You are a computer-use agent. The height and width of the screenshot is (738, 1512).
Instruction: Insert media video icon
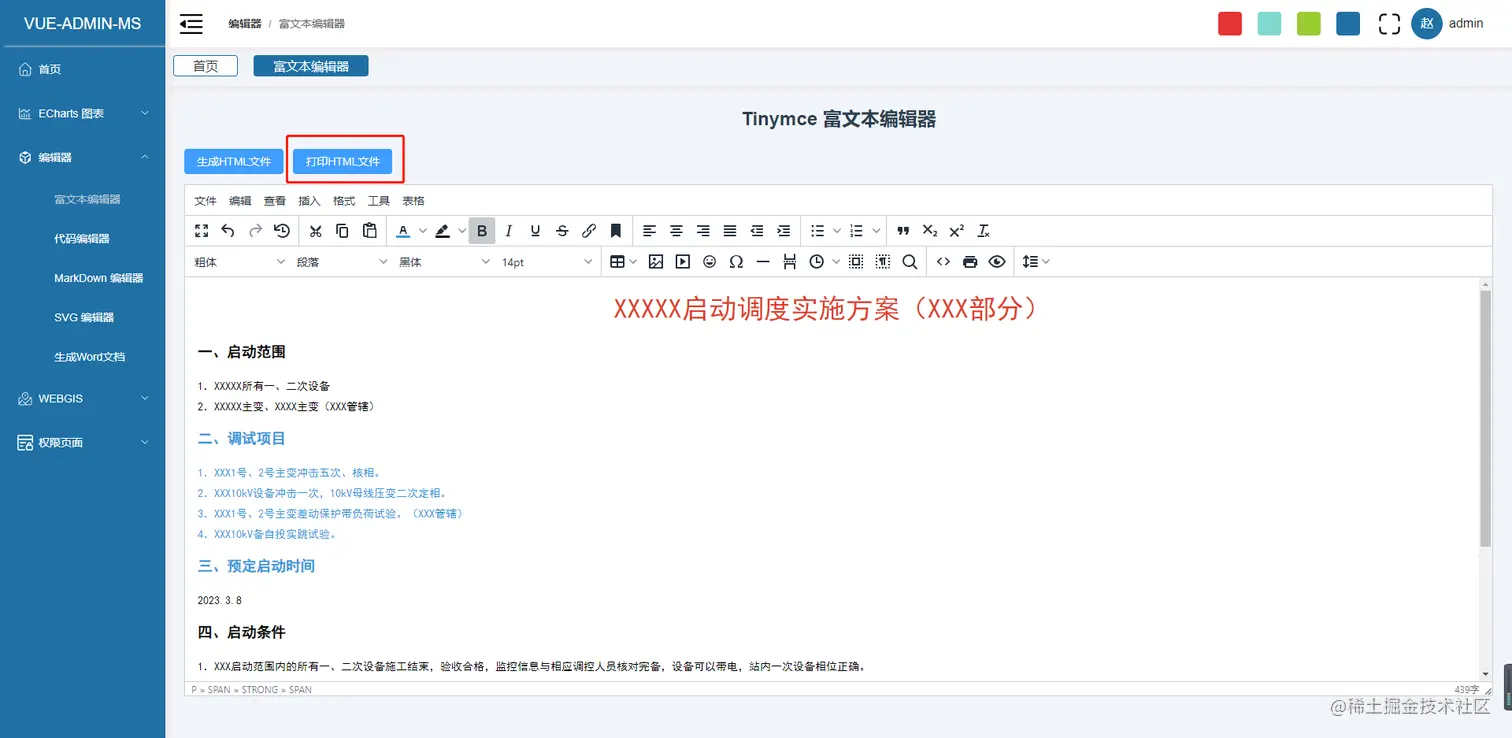(x=683, y=262)
